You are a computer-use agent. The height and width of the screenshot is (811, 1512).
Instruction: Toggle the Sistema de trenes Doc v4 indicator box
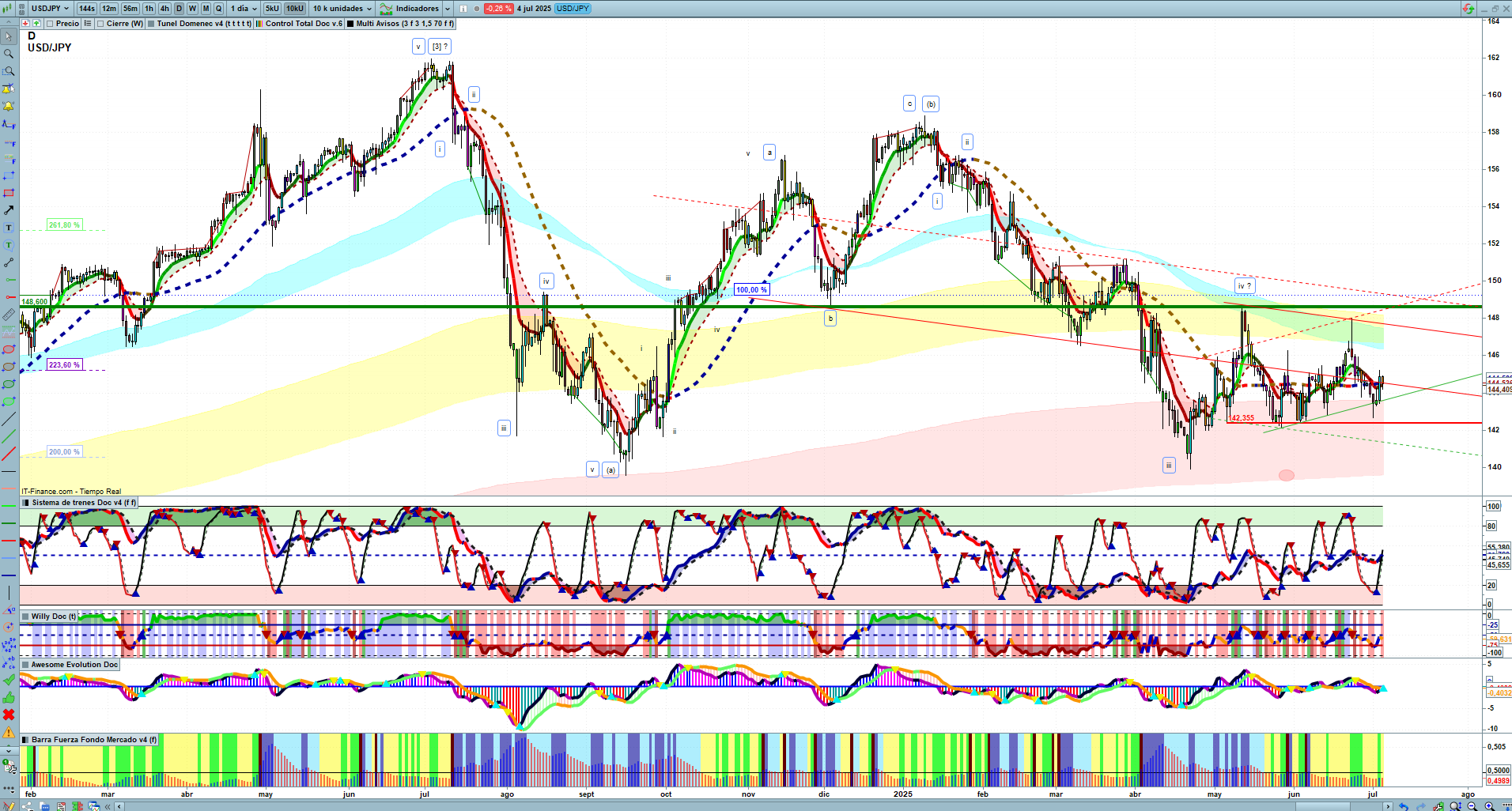(x=26, y=503)
